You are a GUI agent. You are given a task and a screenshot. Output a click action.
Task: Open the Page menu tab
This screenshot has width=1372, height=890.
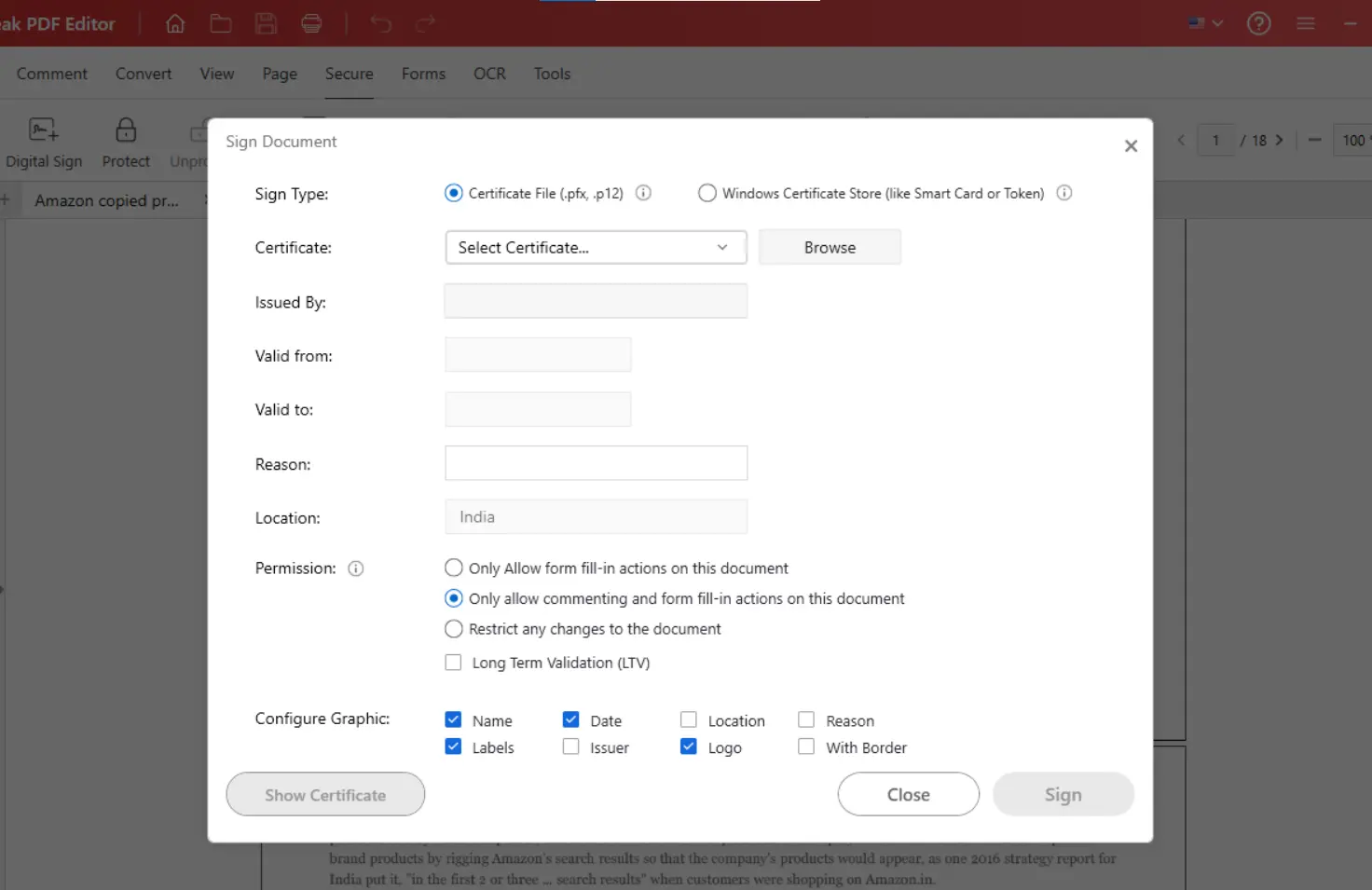point(280,74)
